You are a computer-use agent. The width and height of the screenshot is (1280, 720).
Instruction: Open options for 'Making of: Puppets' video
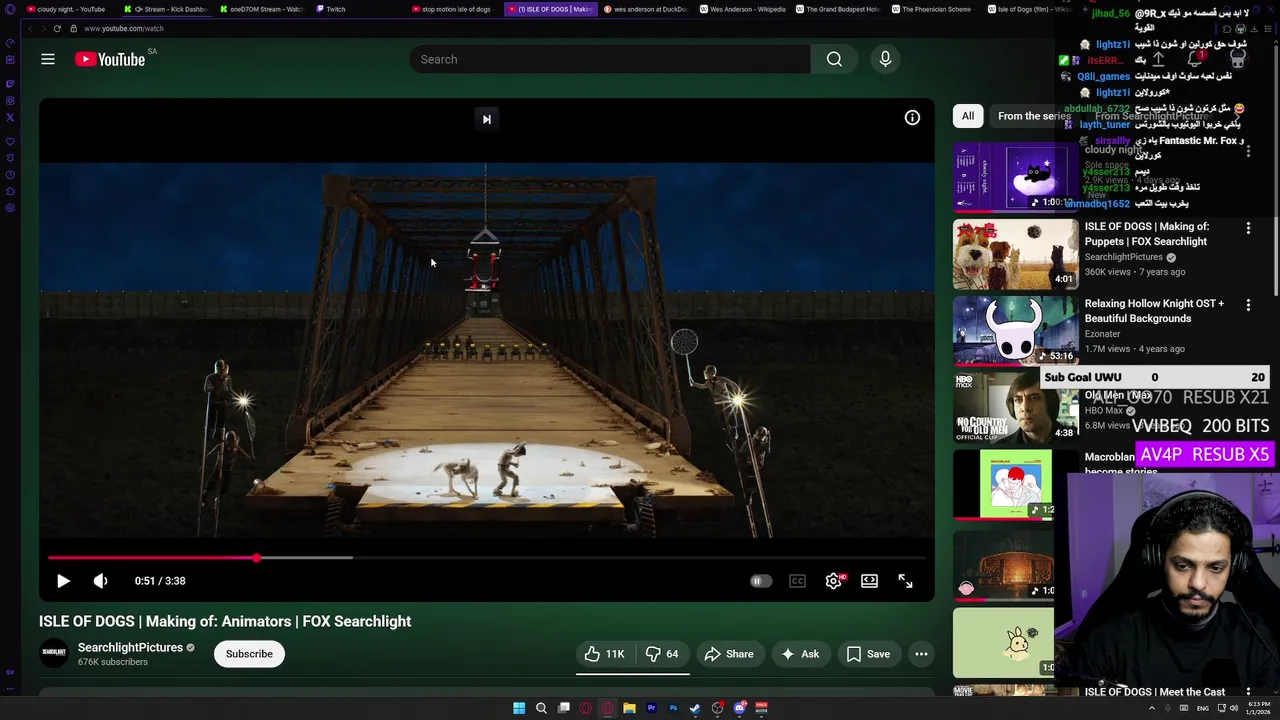coord(1248,228)
